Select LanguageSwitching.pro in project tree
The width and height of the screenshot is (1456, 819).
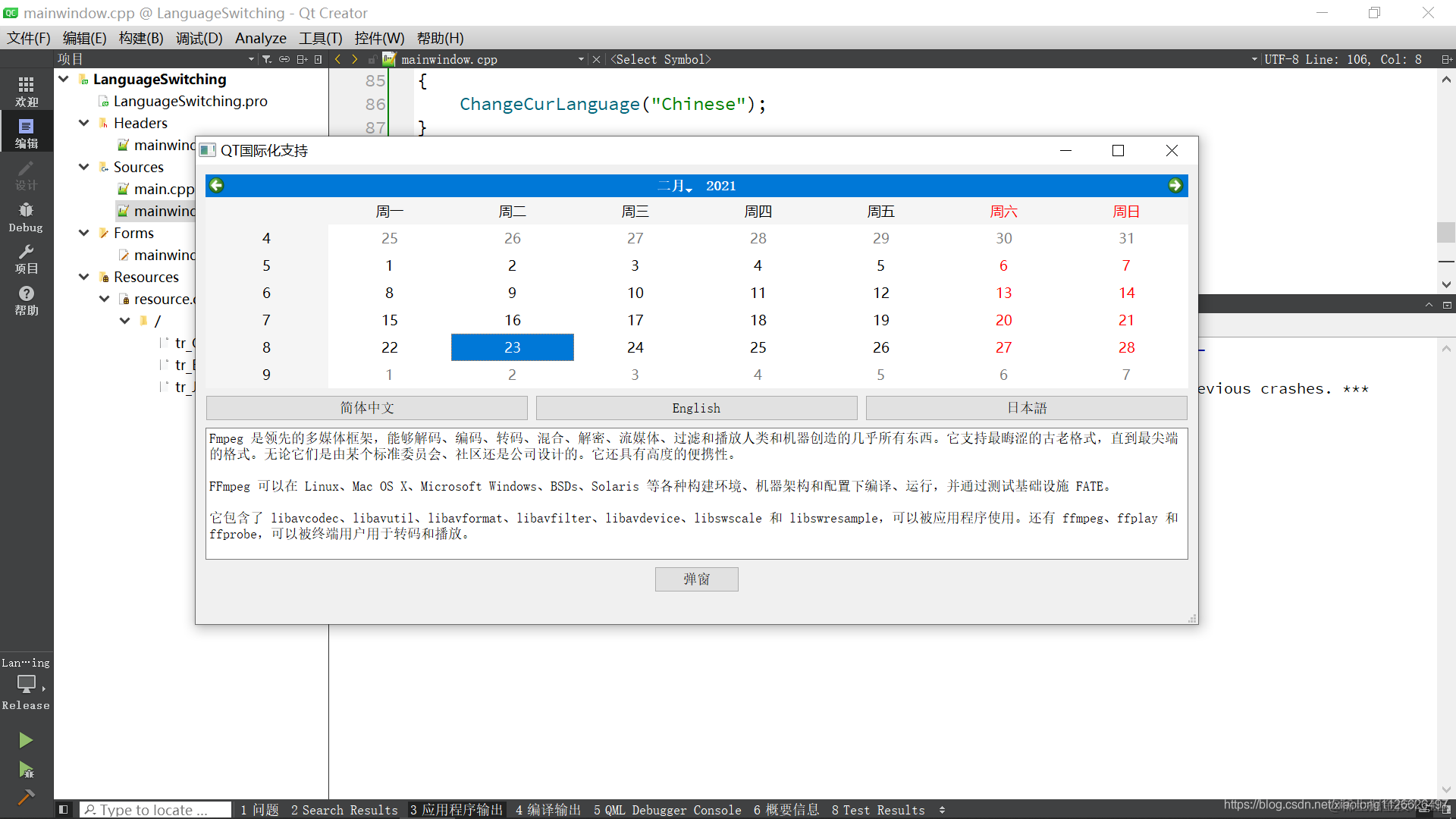pos(190,101)
